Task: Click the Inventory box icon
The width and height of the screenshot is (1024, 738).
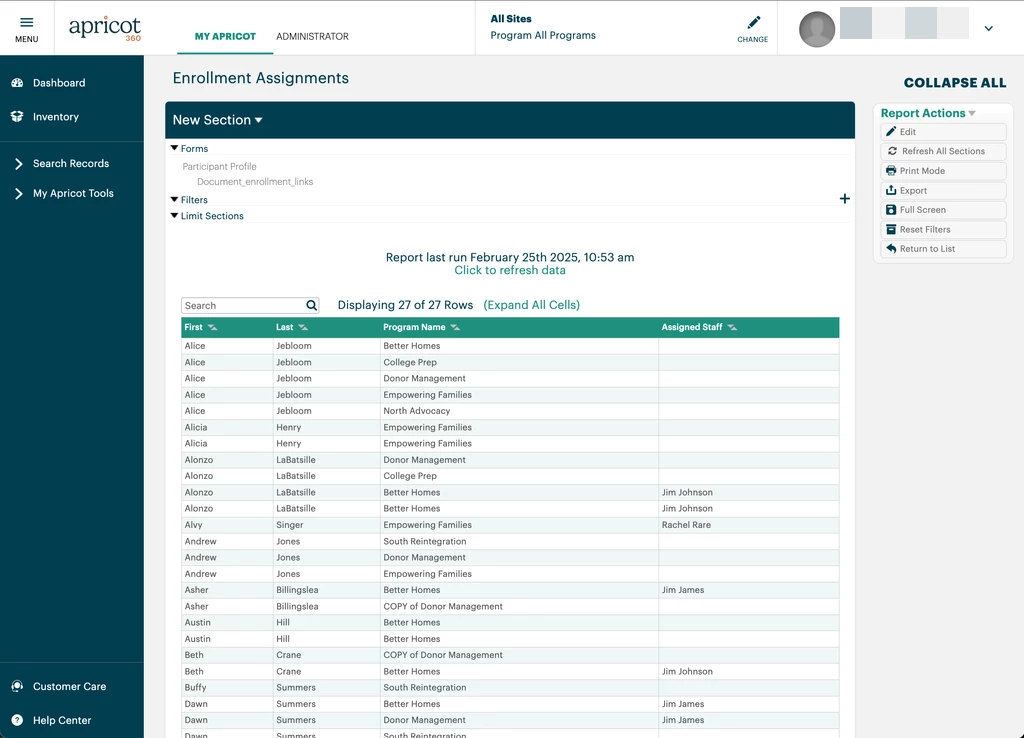Action: [x=18, y=117]
